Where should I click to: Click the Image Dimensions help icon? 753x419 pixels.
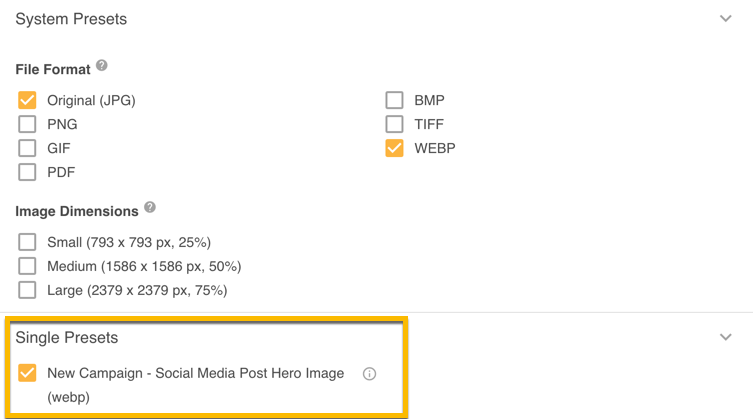tap(150, 208)
